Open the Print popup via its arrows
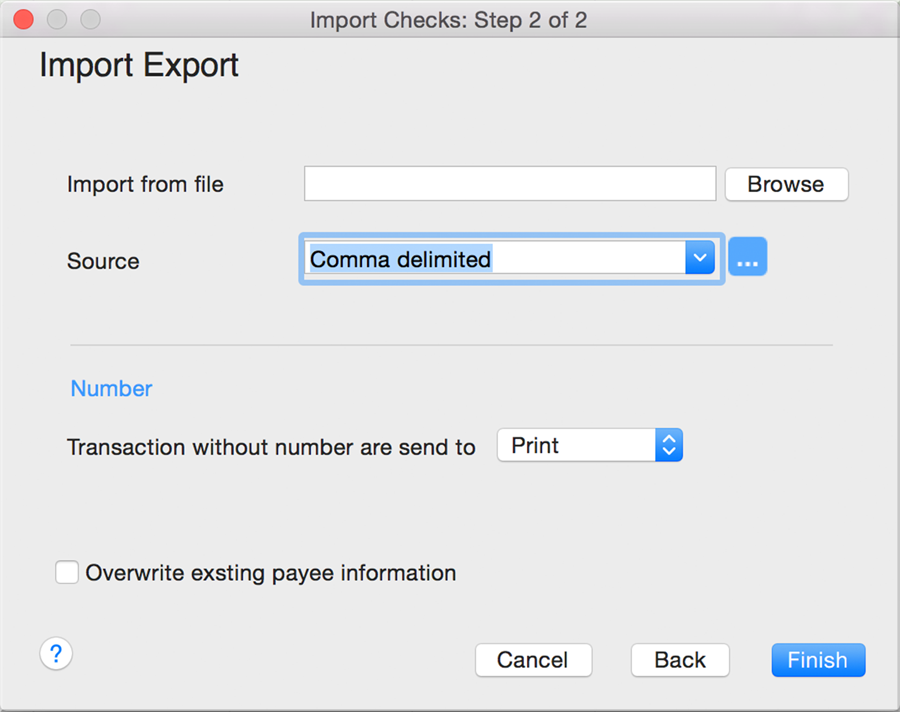This screenshot has height=712, width=900. point(669,445)
